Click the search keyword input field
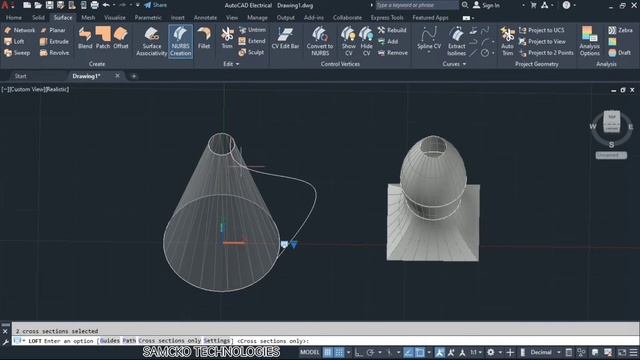640x360 pixels. 417,5
